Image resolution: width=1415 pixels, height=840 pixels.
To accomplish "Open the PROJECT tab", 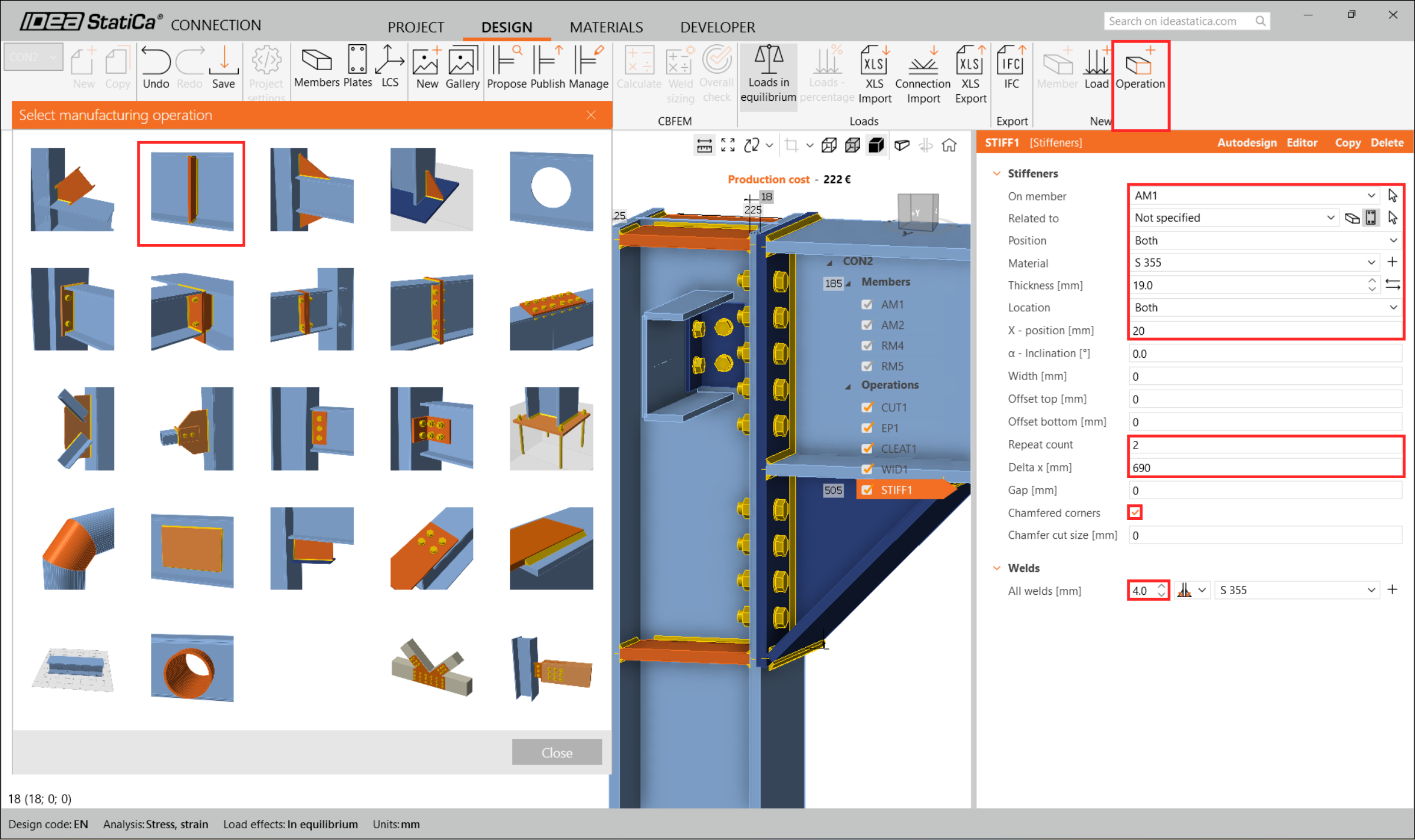I will (416, 27).
